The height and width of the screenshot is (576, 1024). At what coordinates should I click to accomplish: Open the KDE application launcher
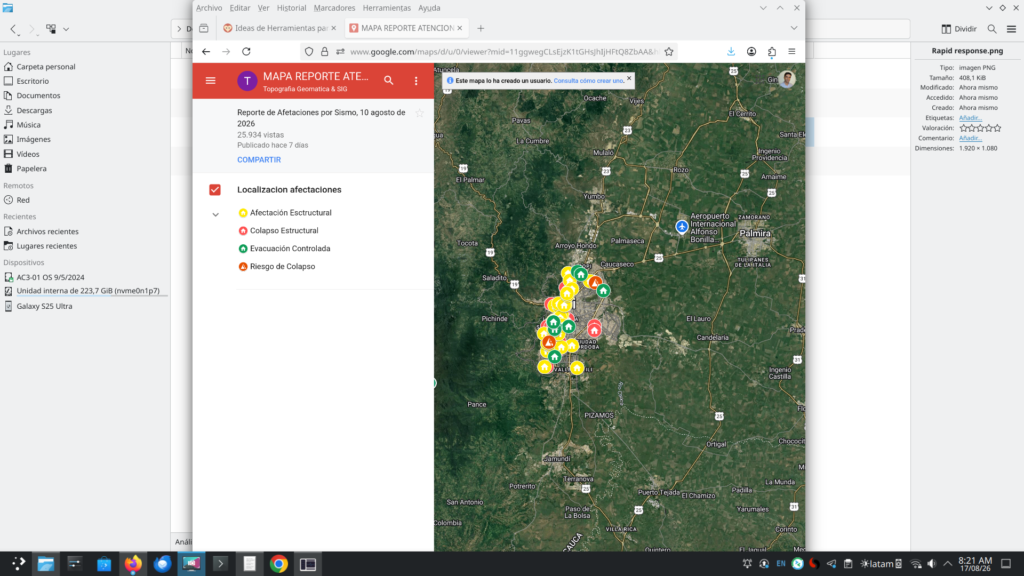click(x=18, y=564)
